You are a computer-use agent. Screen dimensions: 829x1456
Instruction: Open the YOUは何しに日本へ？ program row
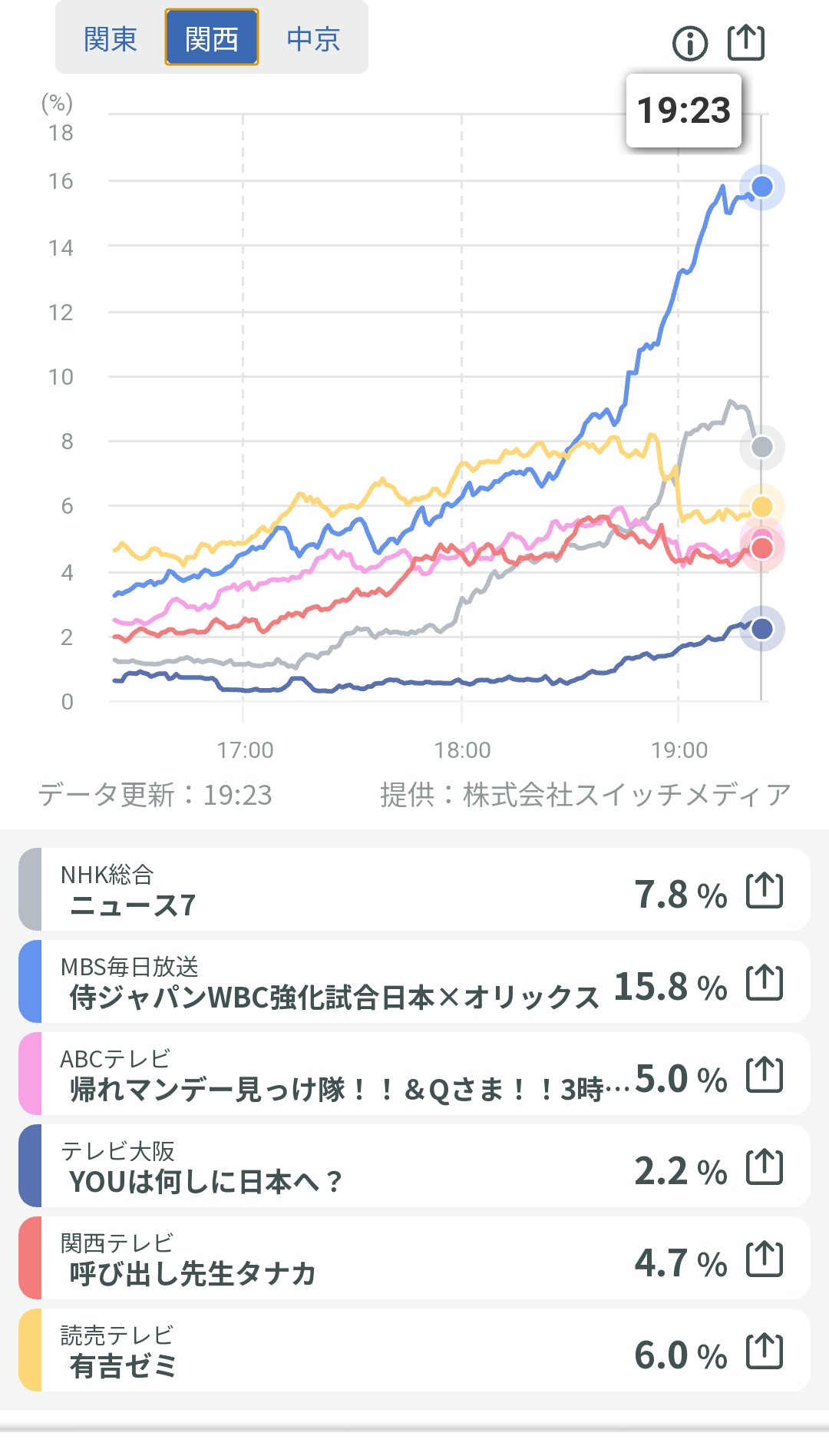click(307, 1167)
